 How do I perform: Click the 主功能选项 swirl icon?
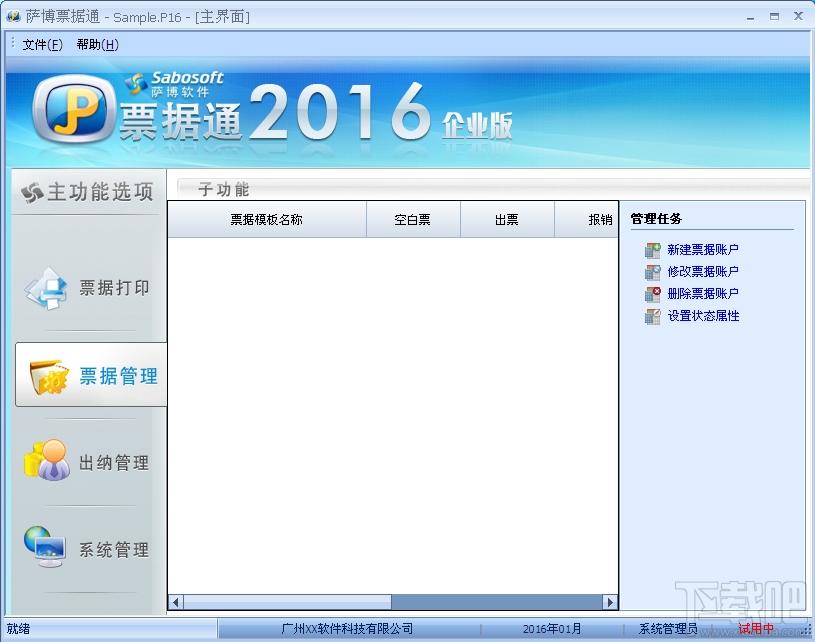32,193
